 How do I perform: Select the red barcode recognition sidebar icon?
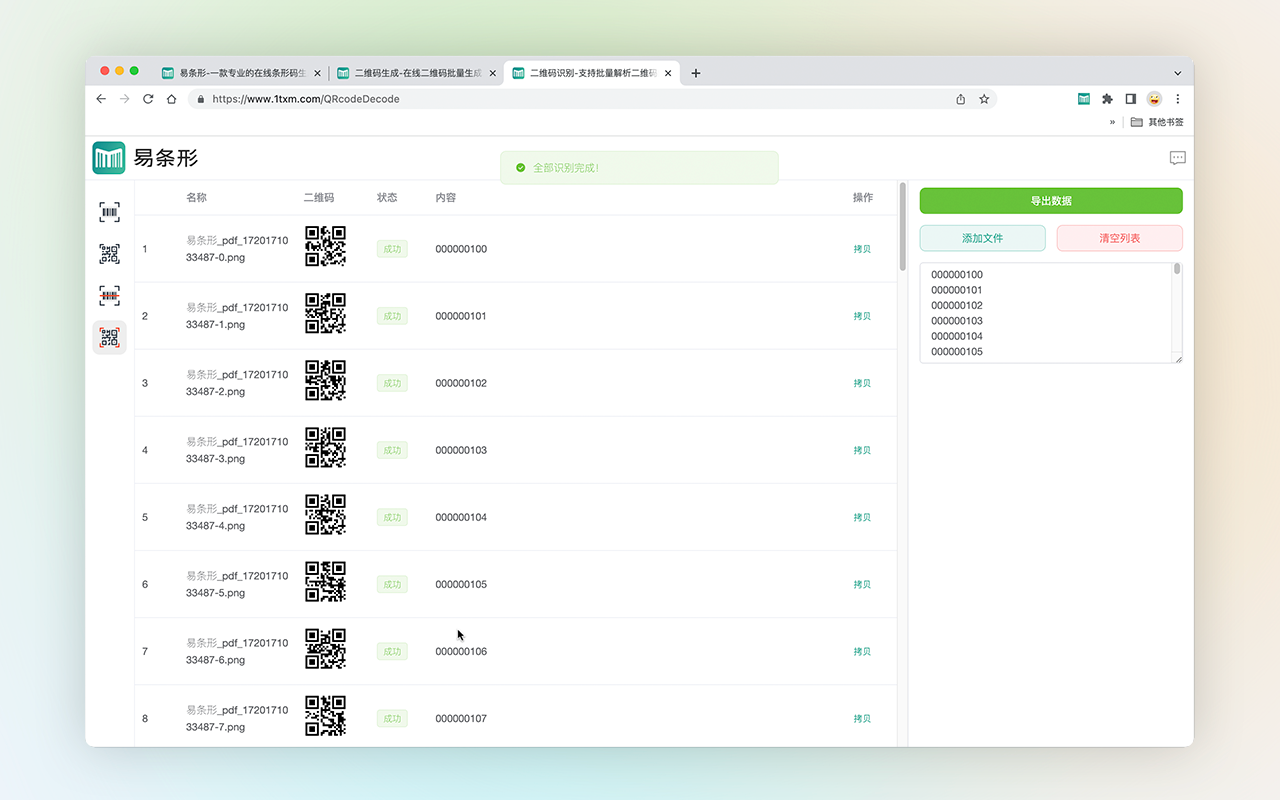click(109, 296)
